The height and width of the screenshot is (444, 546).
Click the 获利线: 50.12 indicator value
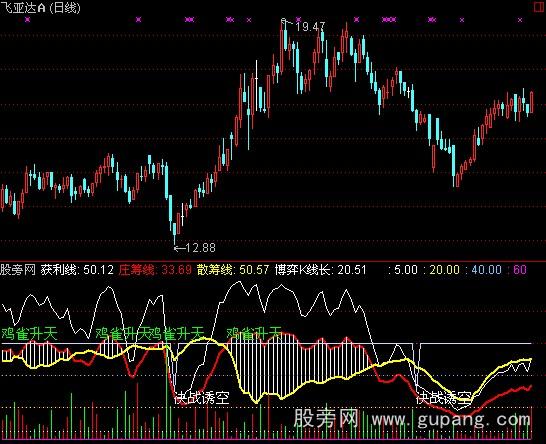click(77, 270)
